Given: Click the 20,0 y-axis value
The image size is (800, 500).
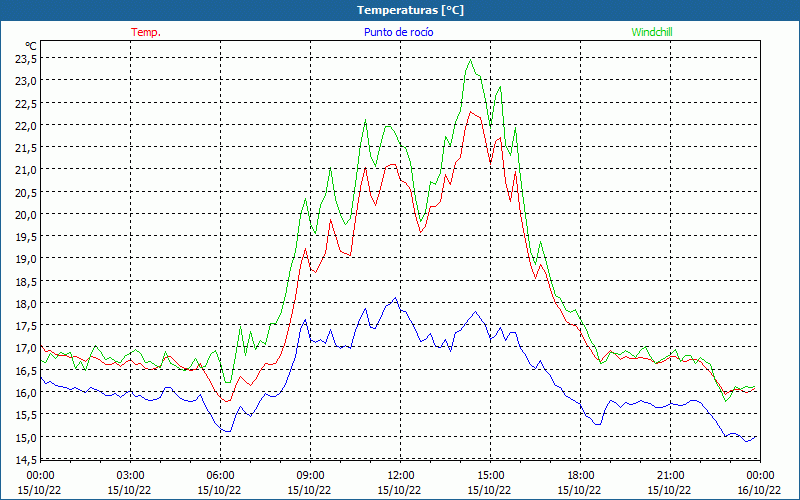Looking at the screenshot, I should point(26,214).
